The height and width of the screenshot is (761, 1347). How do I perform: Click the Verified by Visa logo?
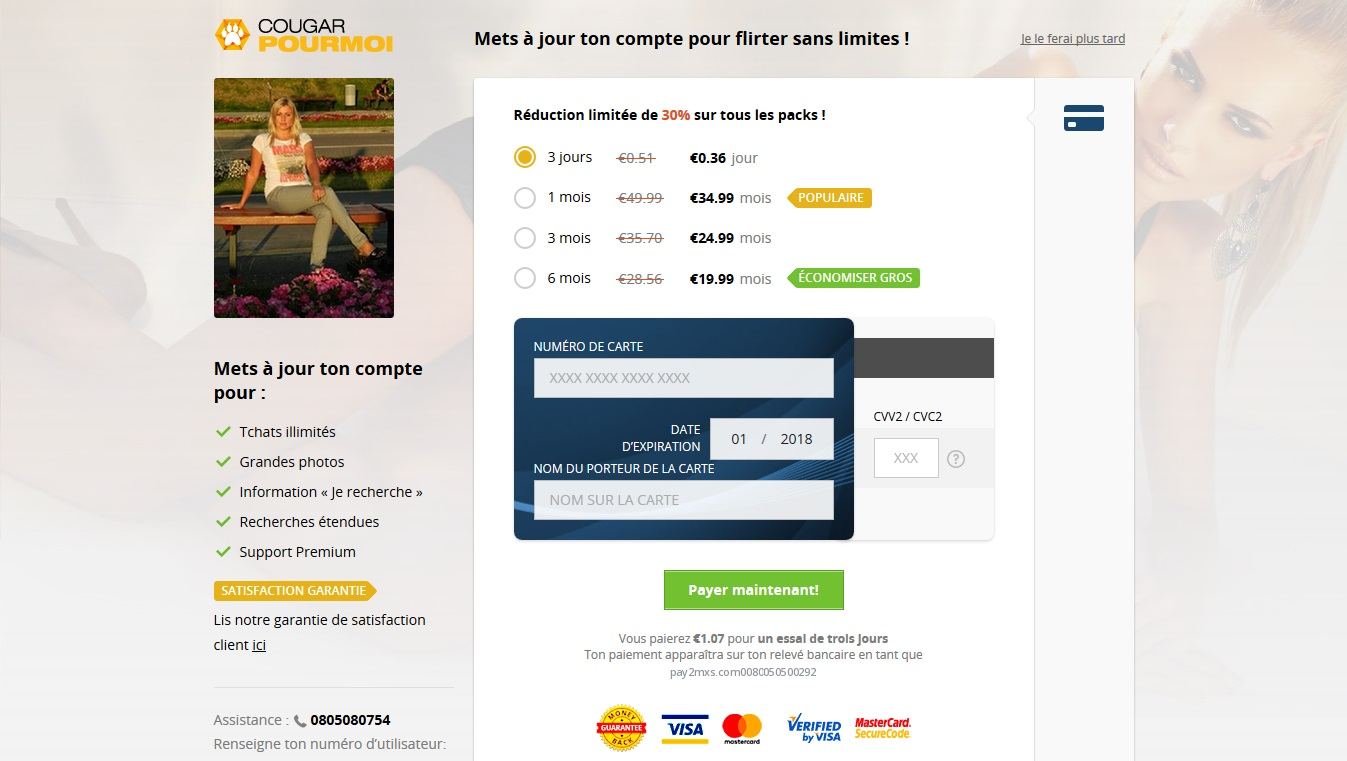814,728
